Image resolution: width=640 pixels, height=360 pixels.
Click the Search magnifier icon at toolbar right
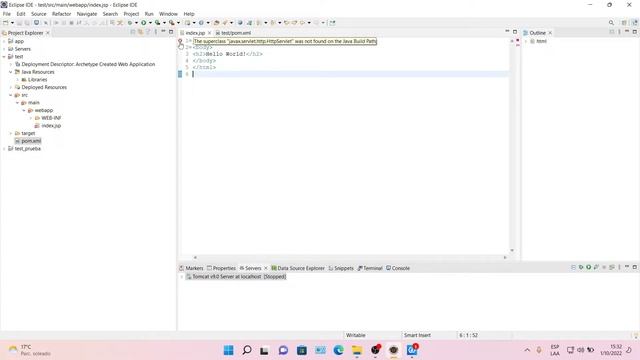click(611, 23)
